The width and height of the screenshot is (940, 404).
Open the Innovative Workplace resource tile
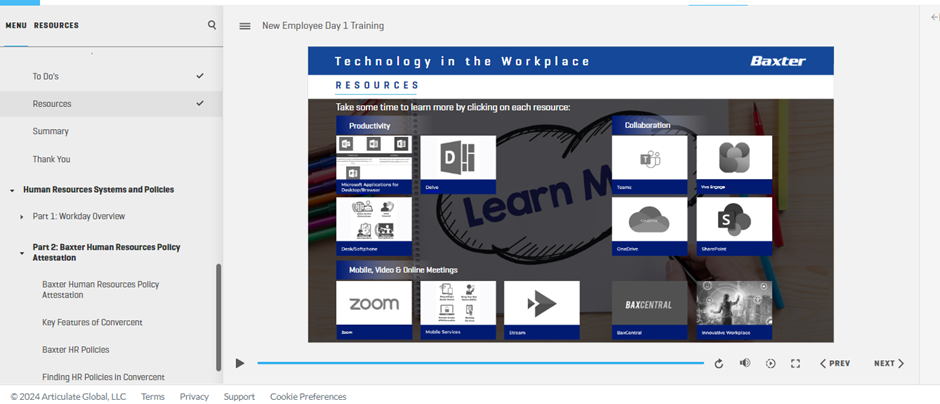734,310
